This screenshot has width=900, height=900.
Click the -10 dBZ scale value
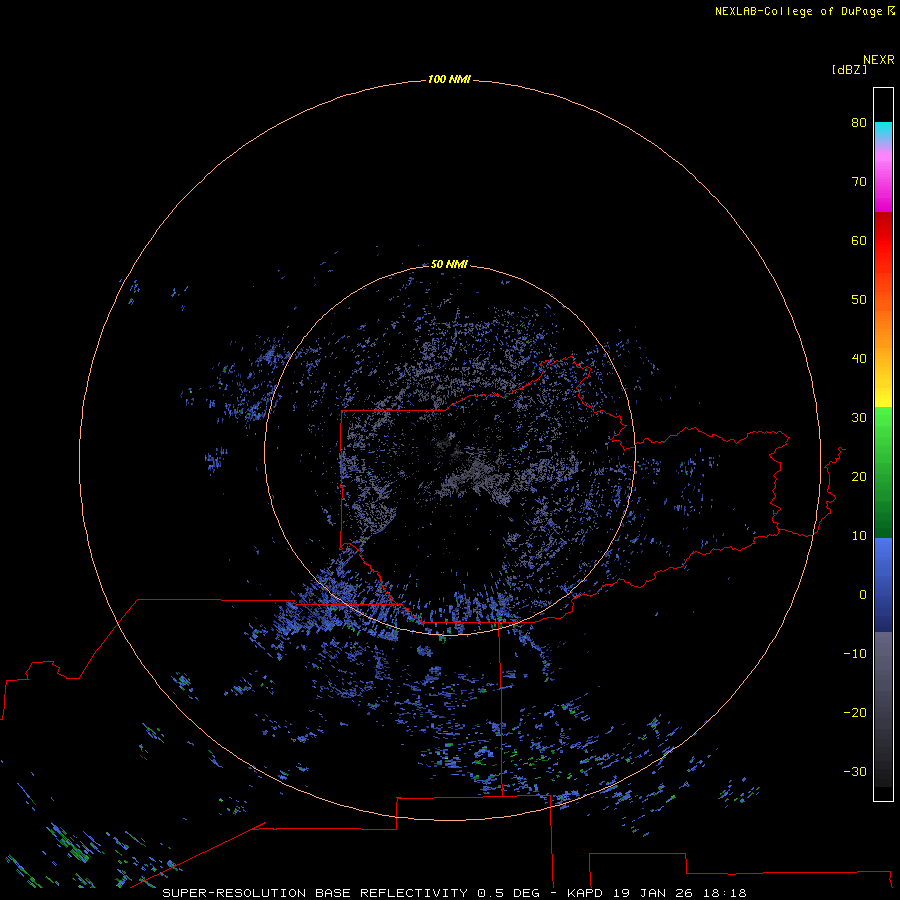(855, 654)
